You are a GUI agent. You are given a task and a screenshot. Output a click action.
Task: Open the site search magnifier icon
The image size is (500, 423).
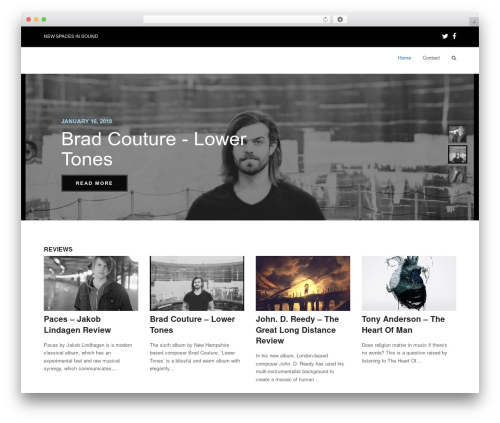454,58
